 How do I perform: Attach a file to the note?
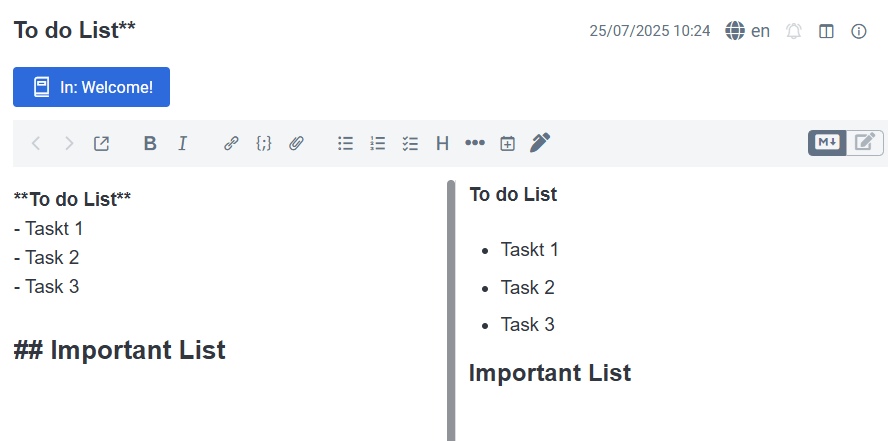point(296,143)
